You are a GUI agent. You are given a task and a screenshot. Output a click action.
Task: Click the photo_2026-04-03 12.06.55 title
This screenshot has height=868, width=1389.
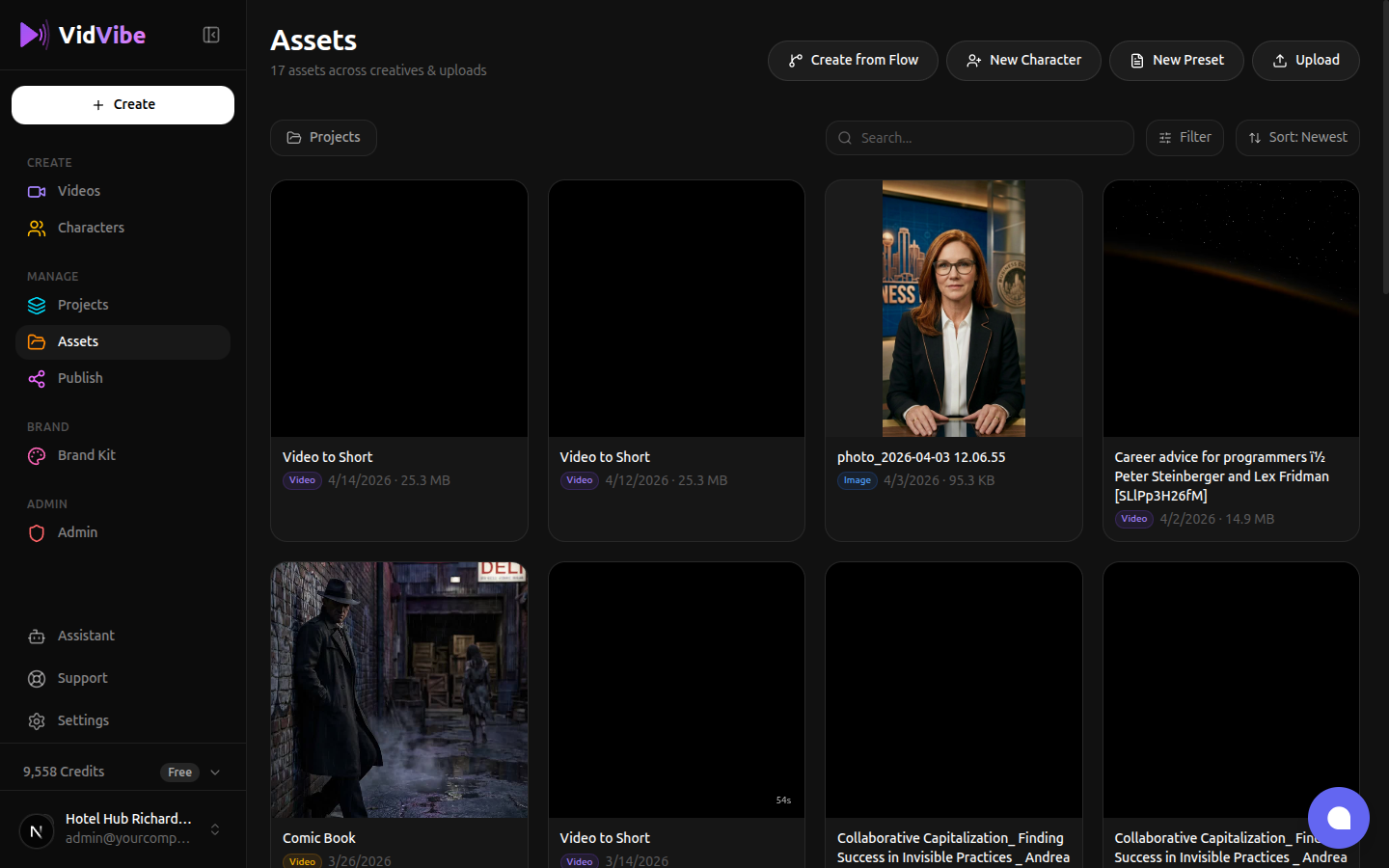click(921, 457)
